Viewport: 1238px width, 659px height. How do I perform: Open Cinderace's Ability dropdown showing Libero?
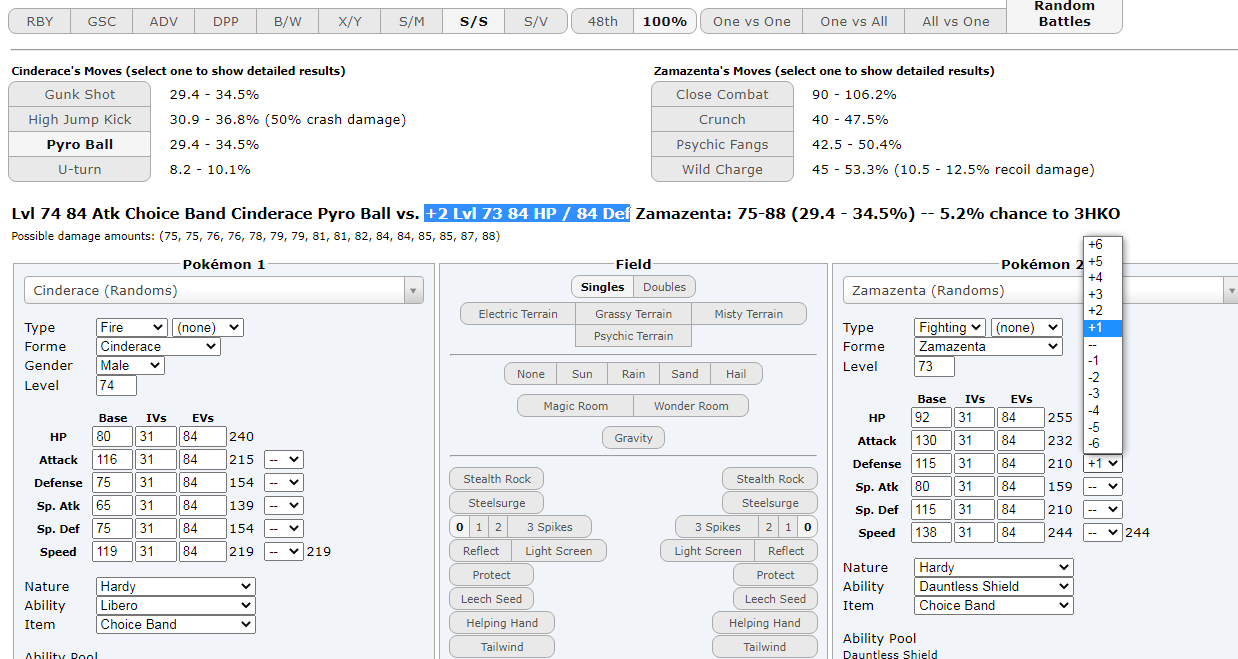coord(176,606)
